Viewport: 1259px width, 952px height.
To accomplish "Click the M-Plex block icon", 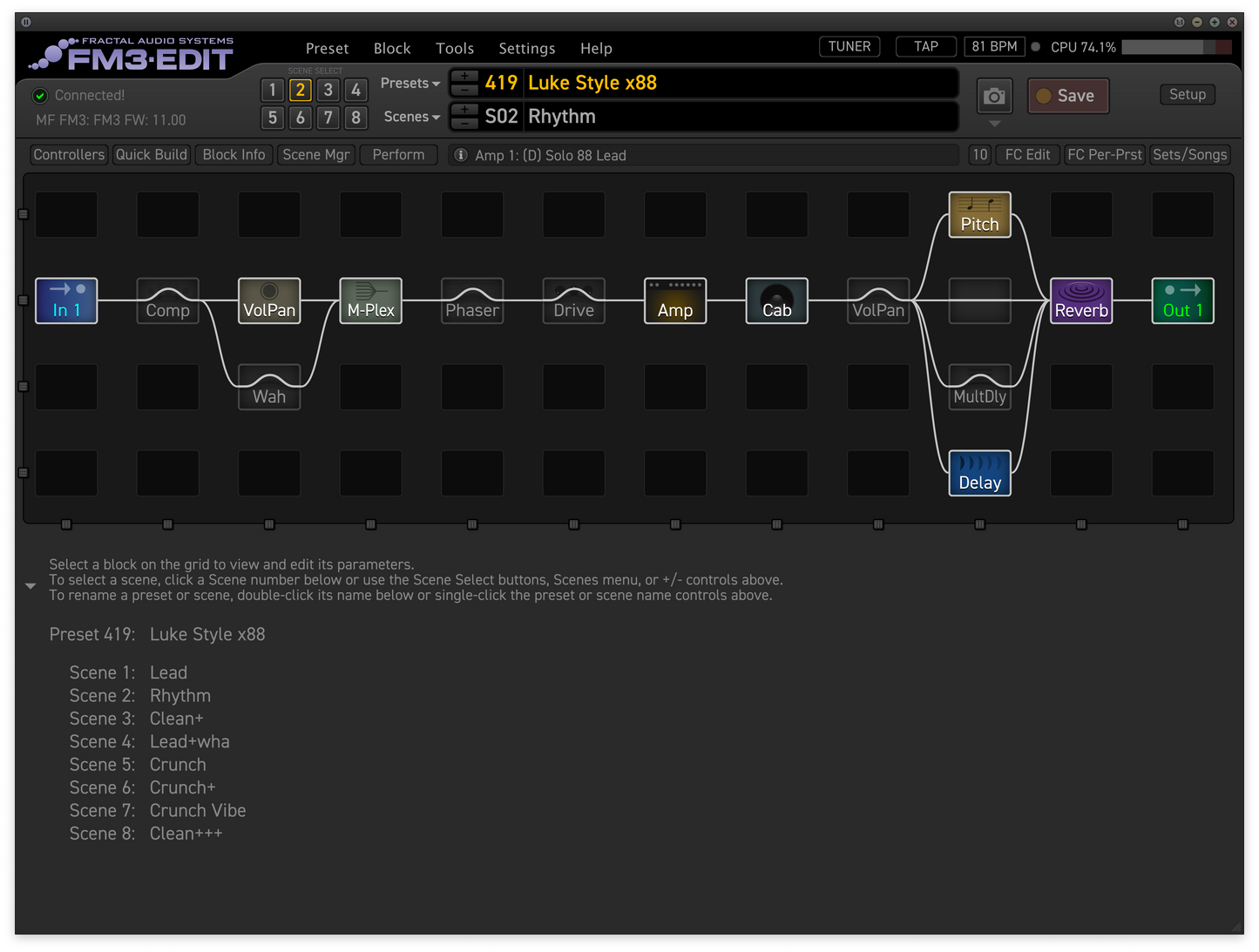I will pos(370,300).
